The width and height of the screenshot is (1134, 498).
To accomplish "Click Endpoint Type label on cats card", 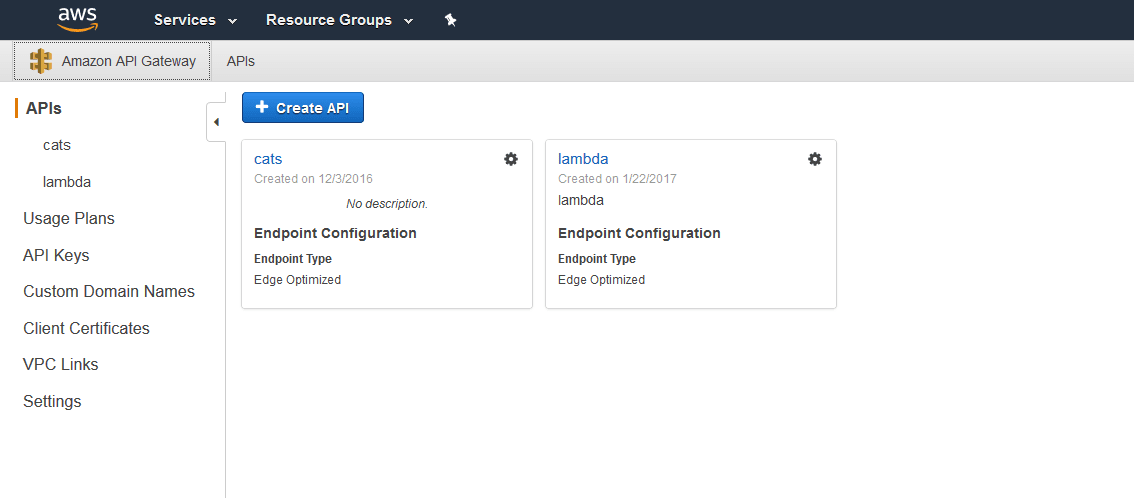I will pos(293,259).
